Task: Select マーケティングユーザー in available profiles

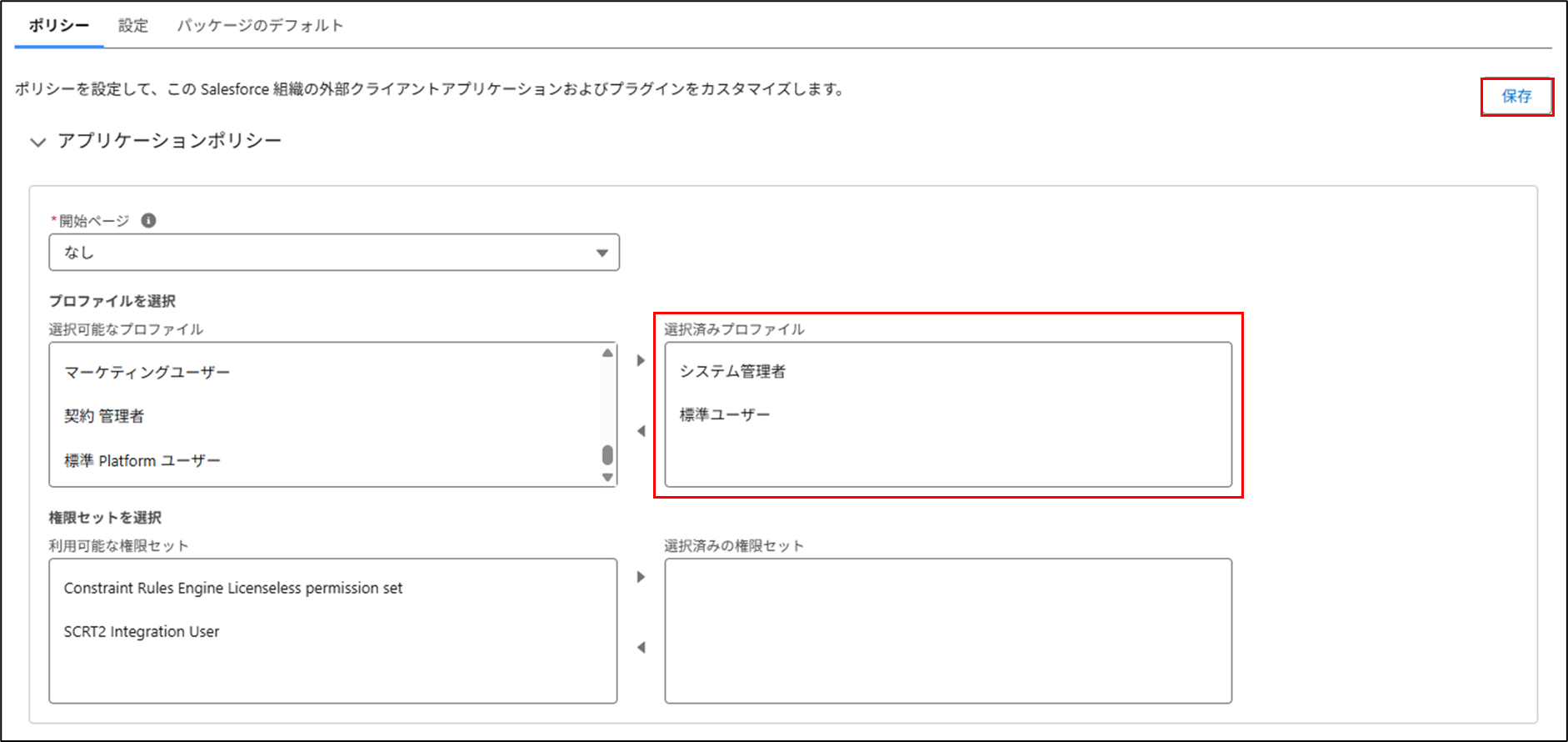Action: [x=147, y=373]
